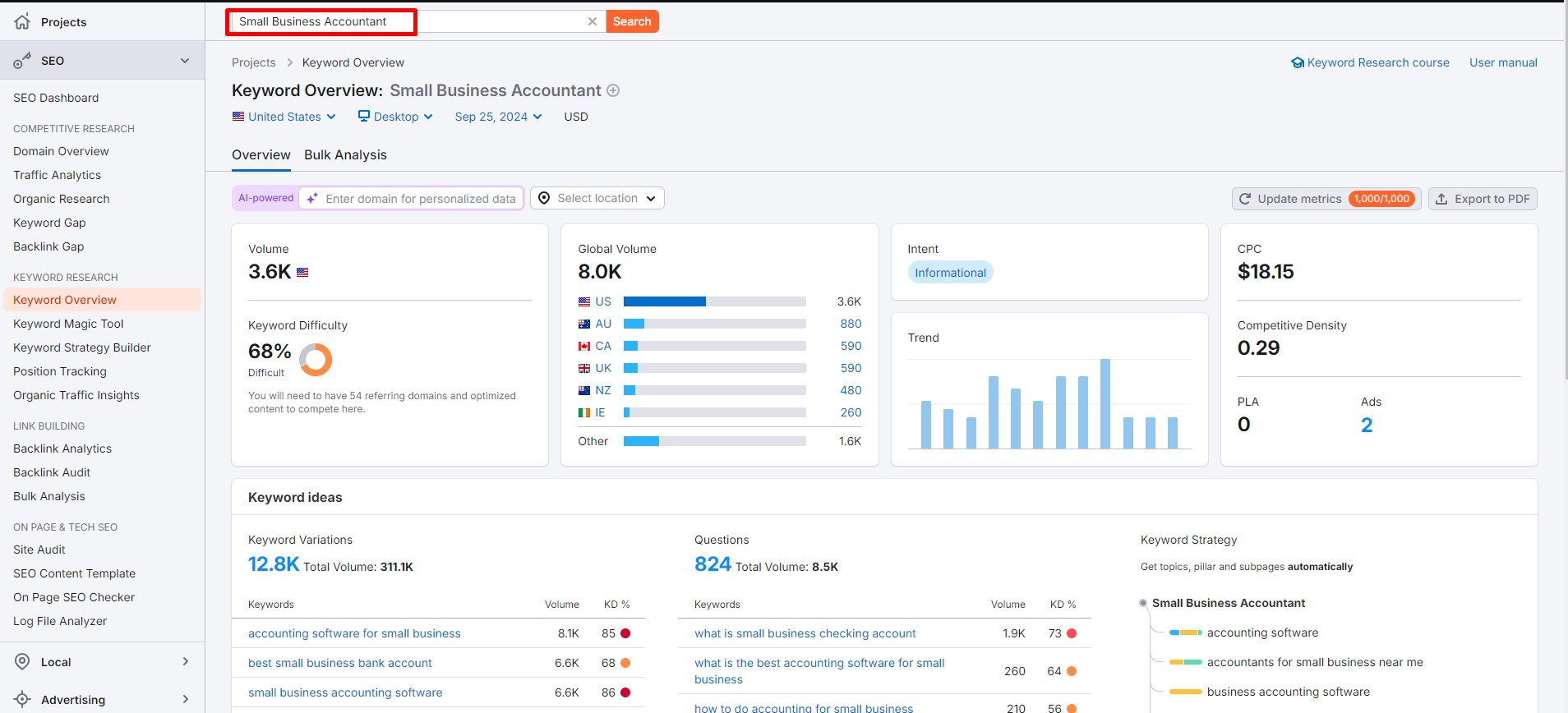
Task: Click Export to PDF button
Action: pos(1483,199)
